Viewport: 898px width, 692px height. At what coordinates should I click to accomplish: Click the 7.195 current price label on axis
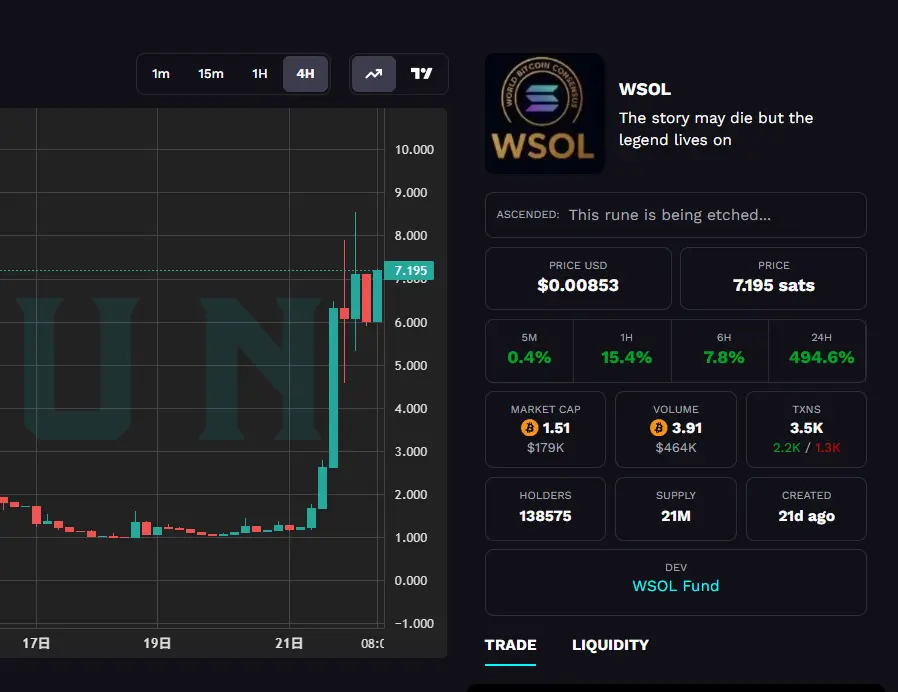(409, 270)
